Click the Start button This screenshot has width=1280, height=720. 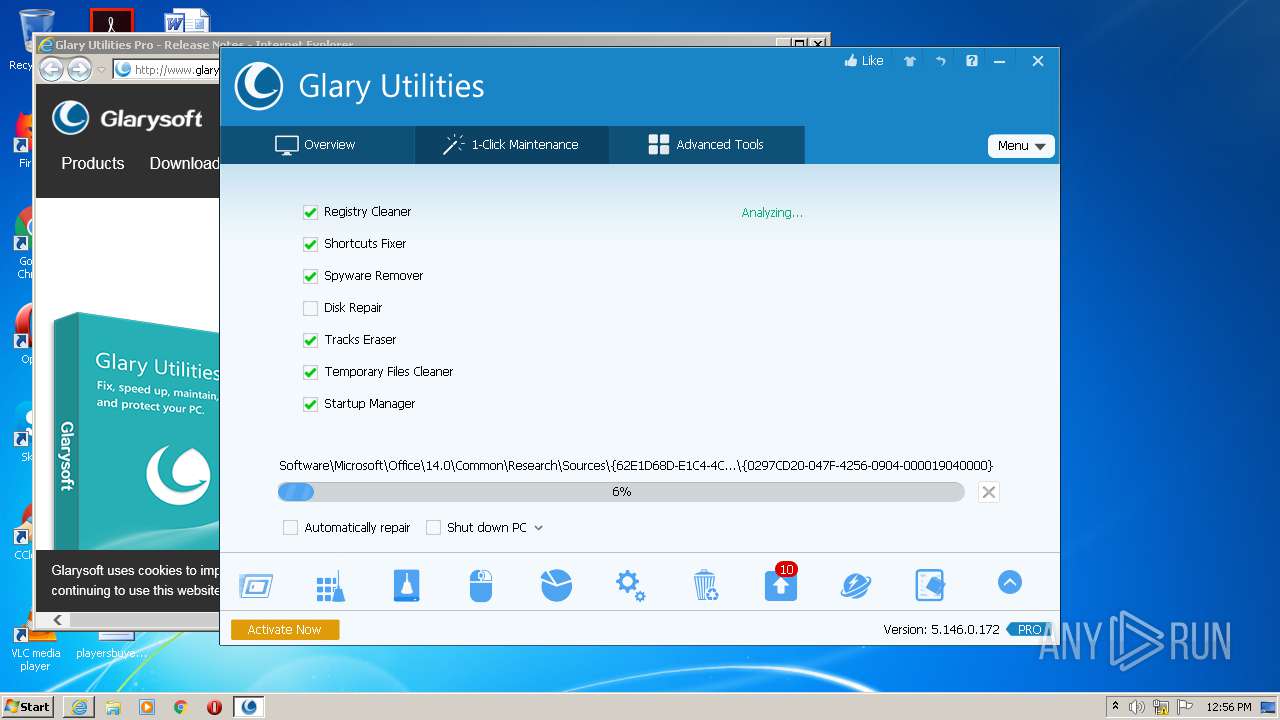pyautogui.click(x=27, y=706)
